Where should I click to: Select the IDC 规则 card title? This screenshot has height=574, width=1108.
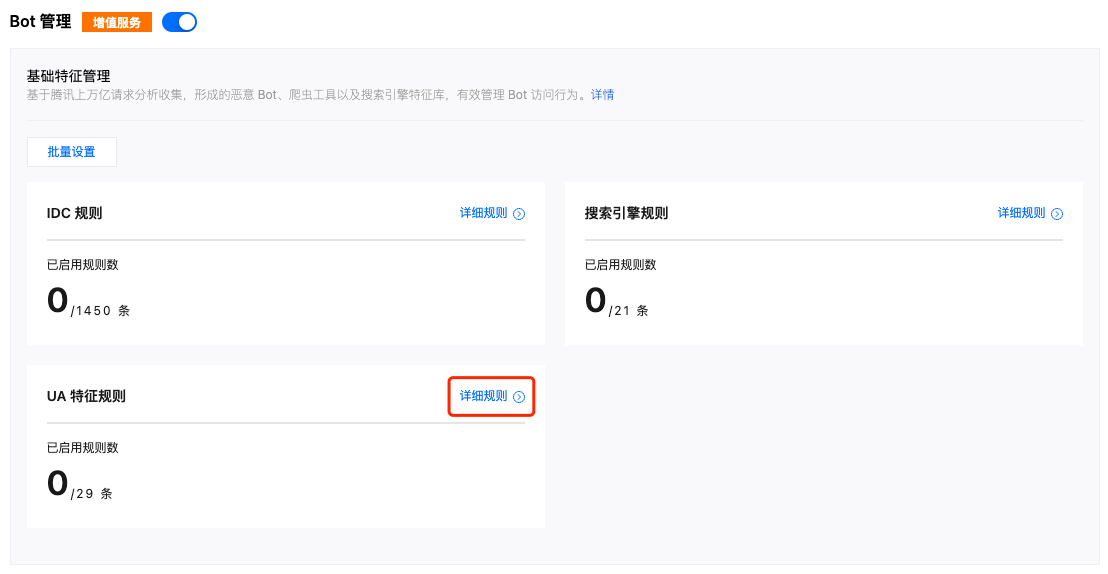(74, 213)
